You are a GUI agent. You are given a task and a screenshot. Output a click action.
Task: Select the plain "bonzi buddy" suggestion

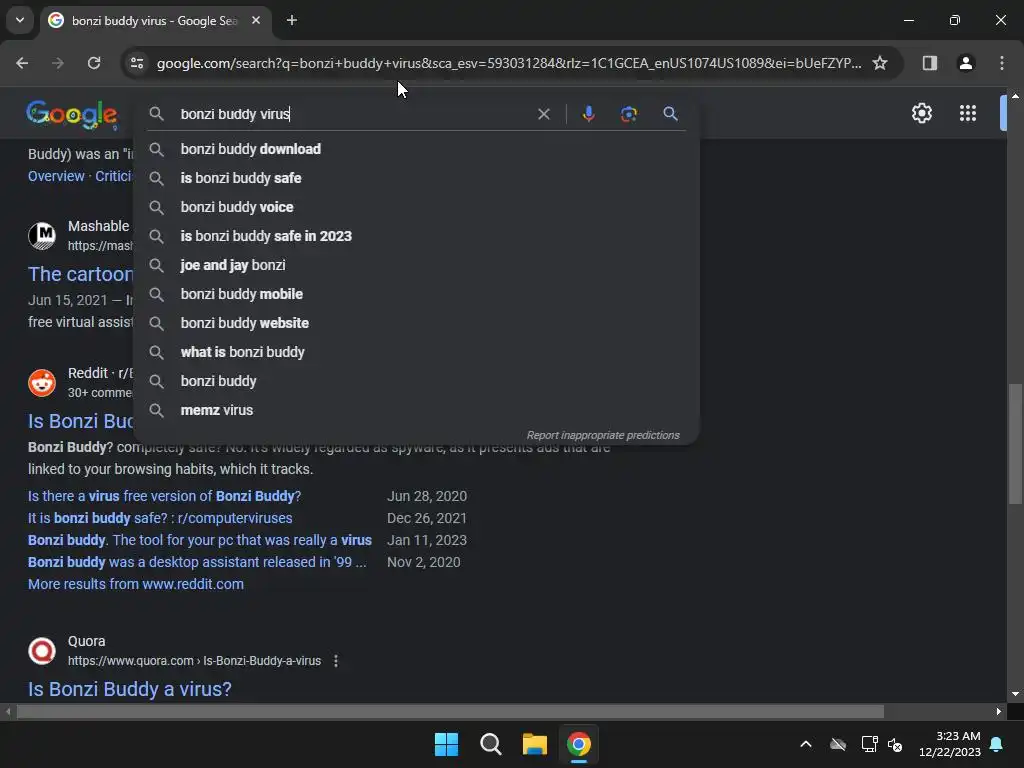[417, 381]
